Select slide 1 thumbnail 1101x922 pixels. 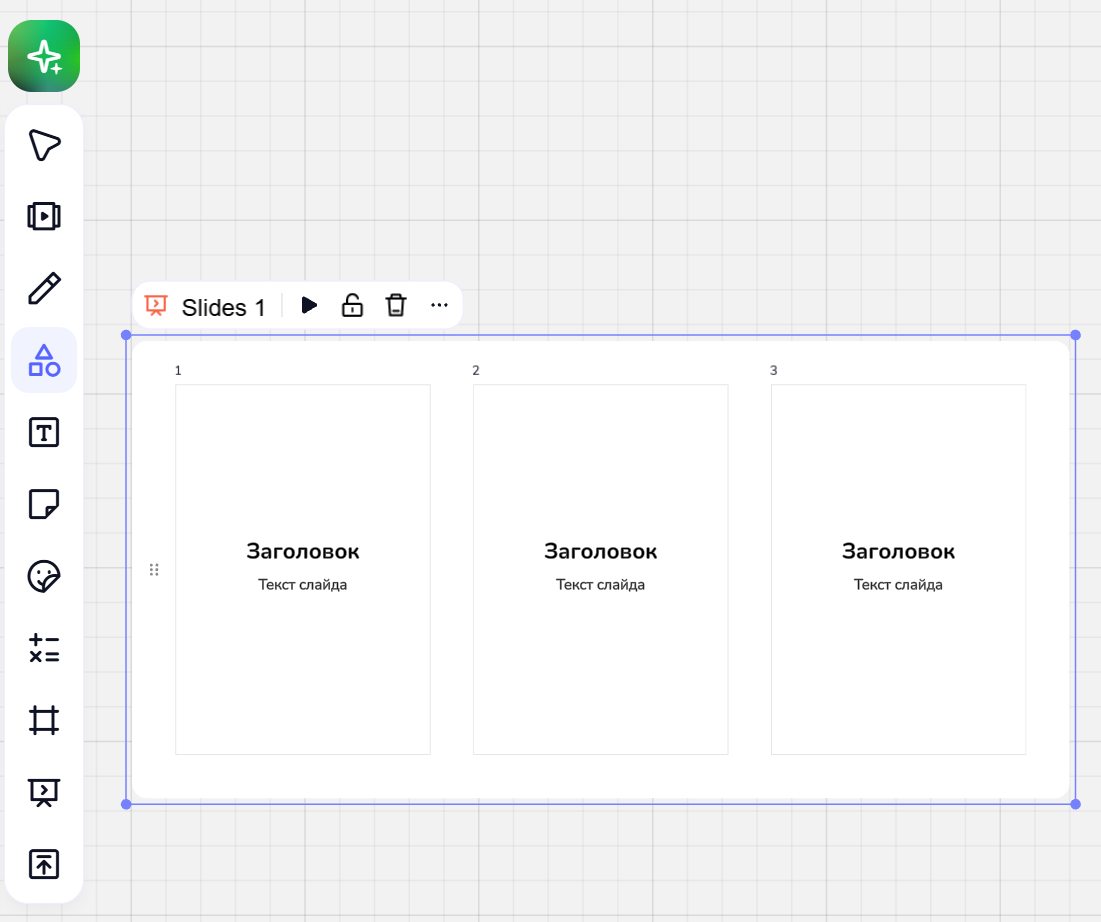coord(303,569)
